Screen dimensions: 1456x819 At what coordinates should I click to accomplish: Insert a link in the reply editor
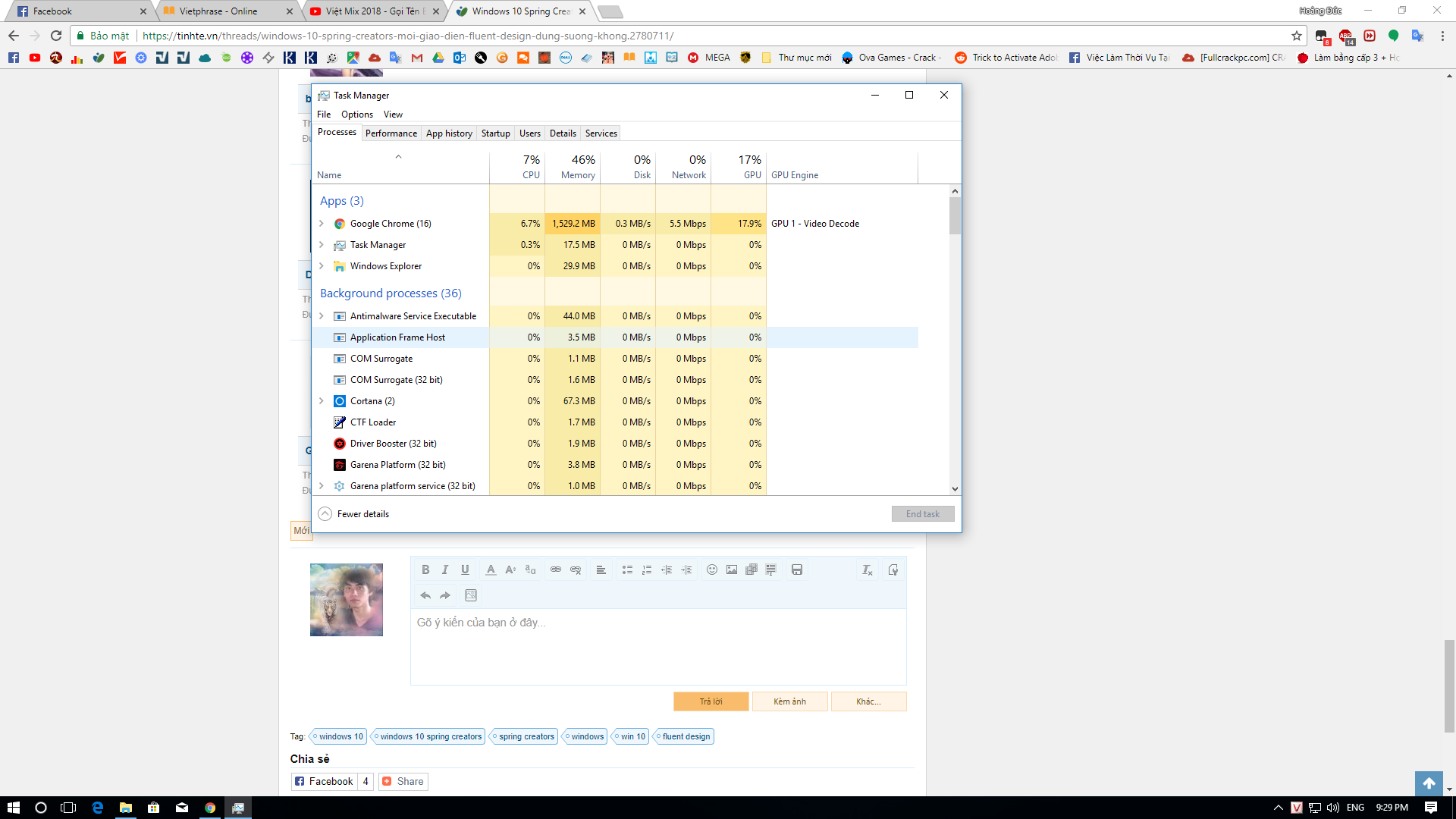point(556,570)
